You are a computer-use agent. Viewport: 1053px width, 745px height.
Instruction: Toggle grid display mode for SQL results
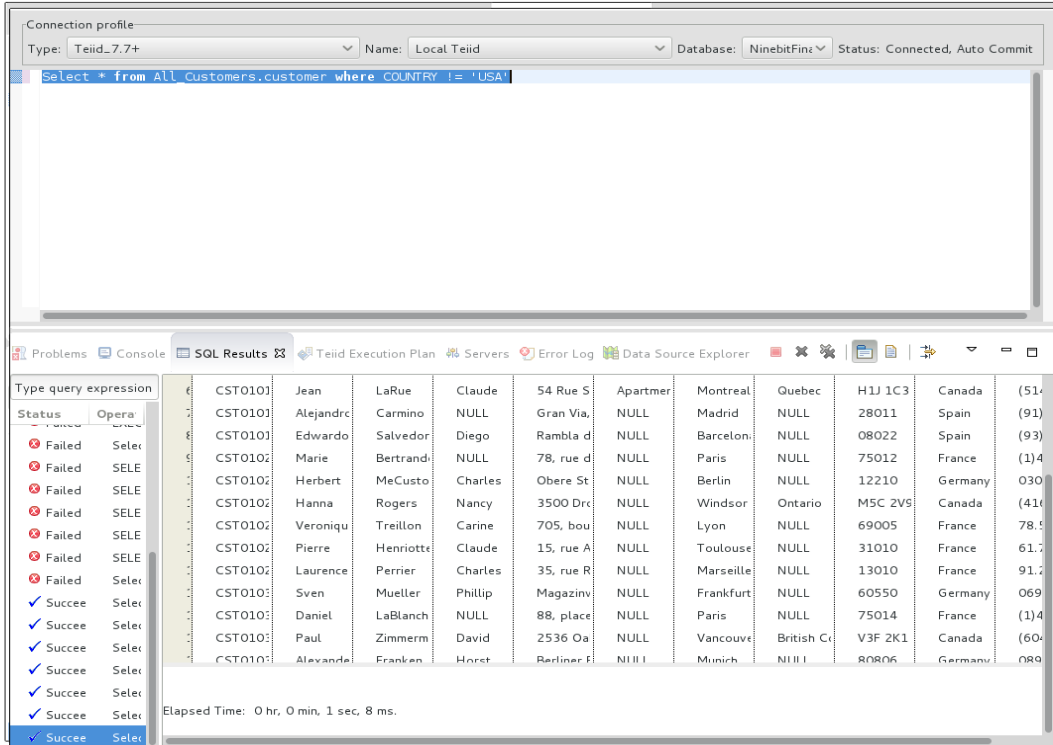click(x=865, y=351)
